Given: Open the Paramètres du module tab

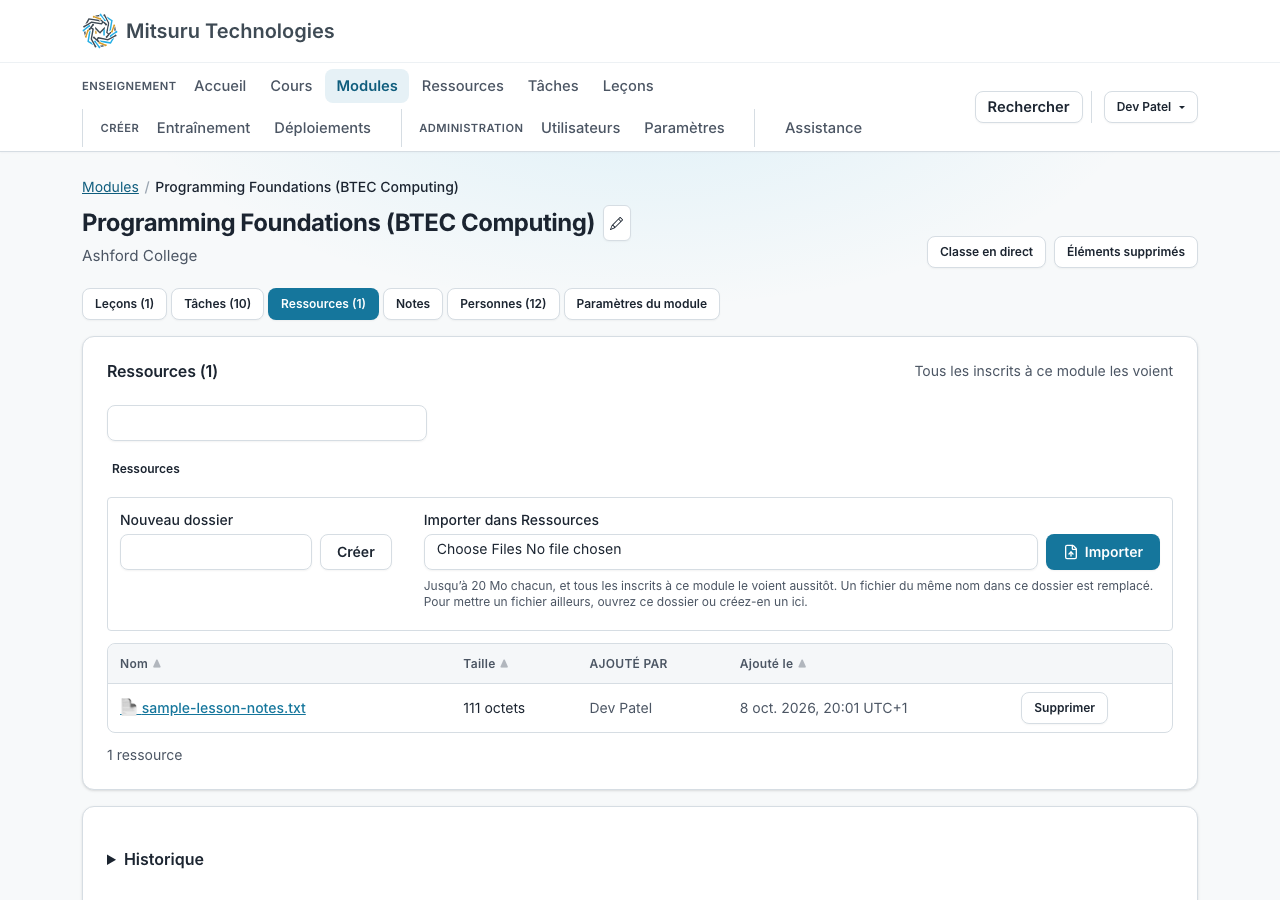Looking at the screenshot, I should pos(642,304).
